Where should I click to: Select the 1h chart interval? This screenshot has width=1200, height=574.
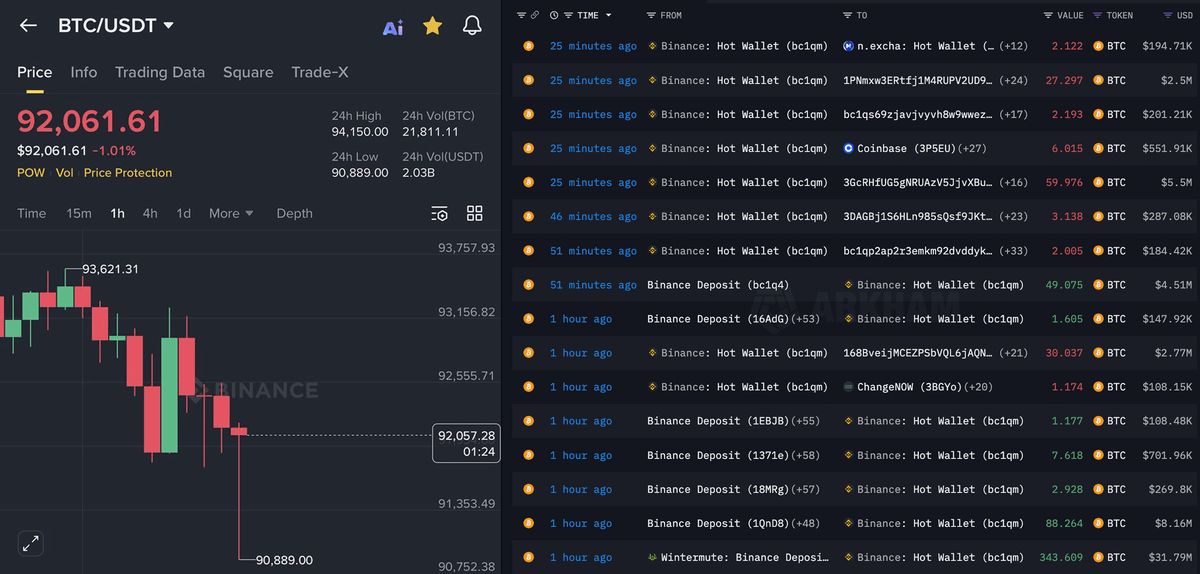pos(118,213)
